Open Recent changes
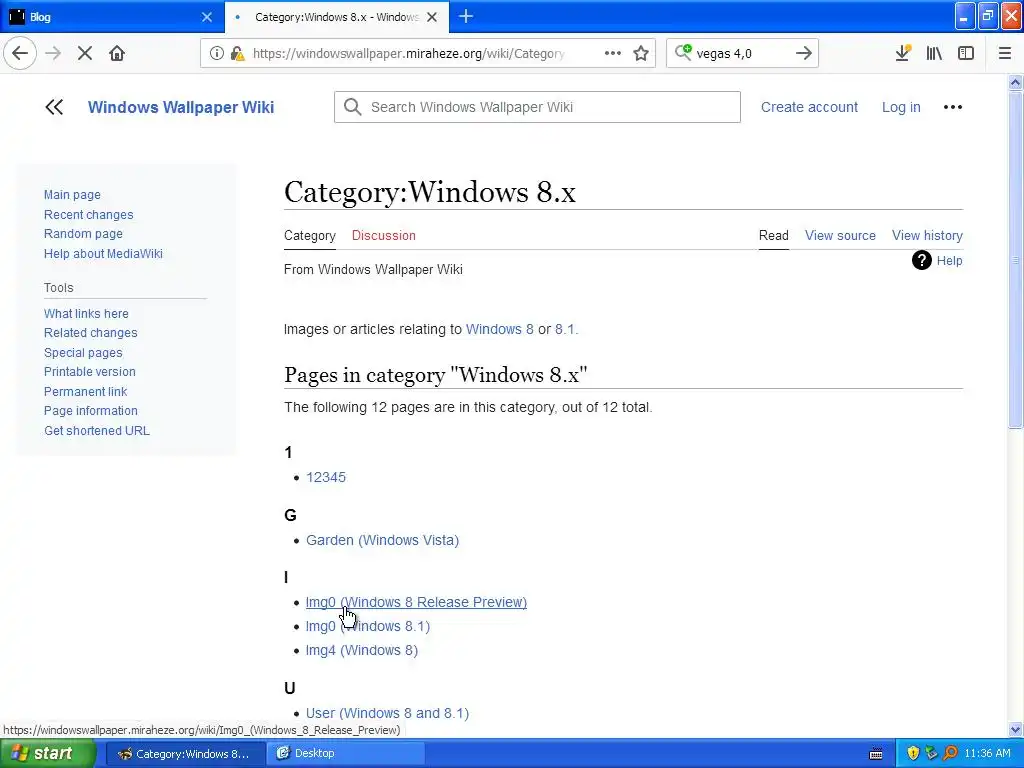 tap(88, 214)
